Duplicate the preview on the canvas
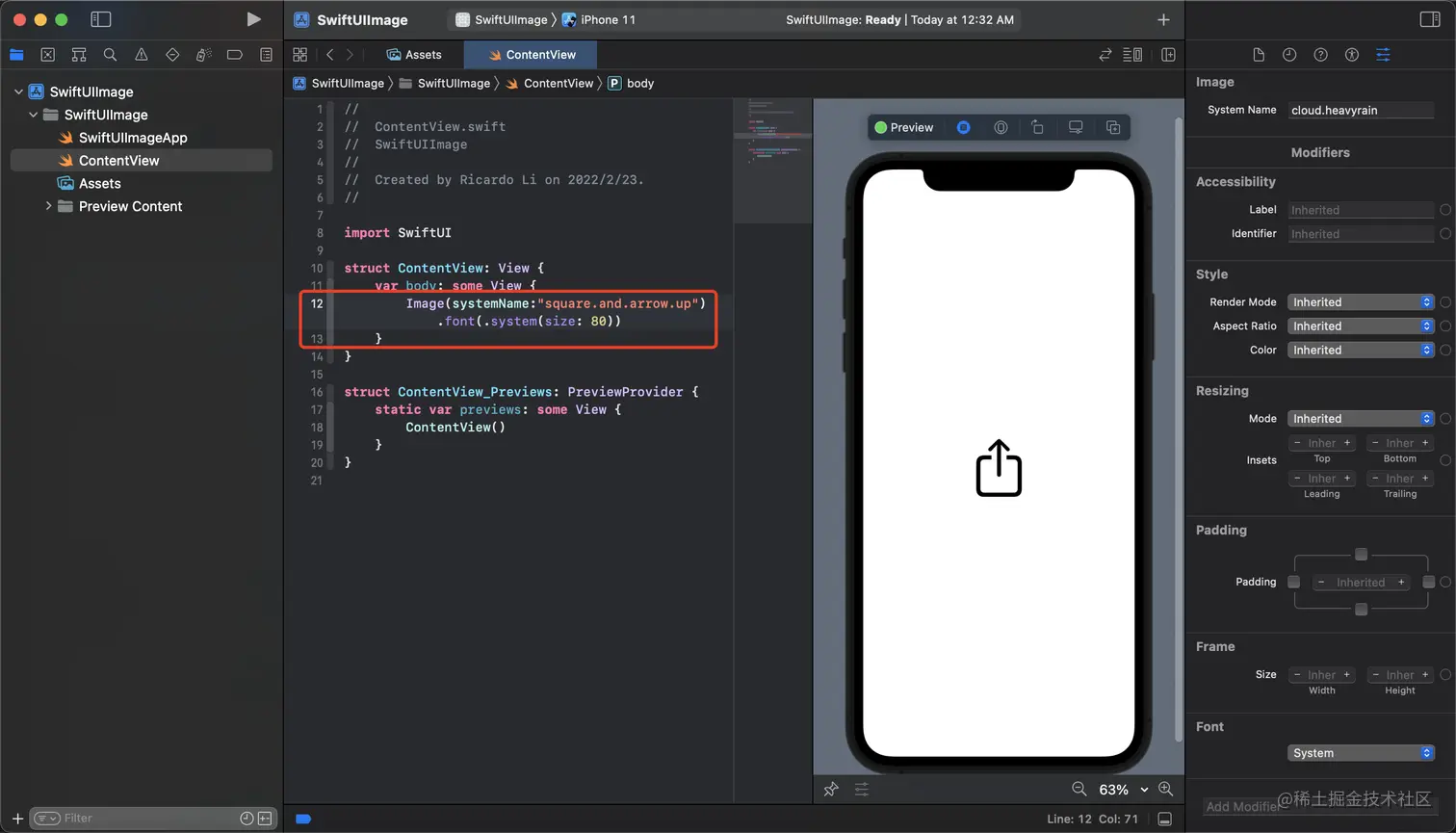The width and height of the screenshot is (1456, 833). click(1113, 127)
